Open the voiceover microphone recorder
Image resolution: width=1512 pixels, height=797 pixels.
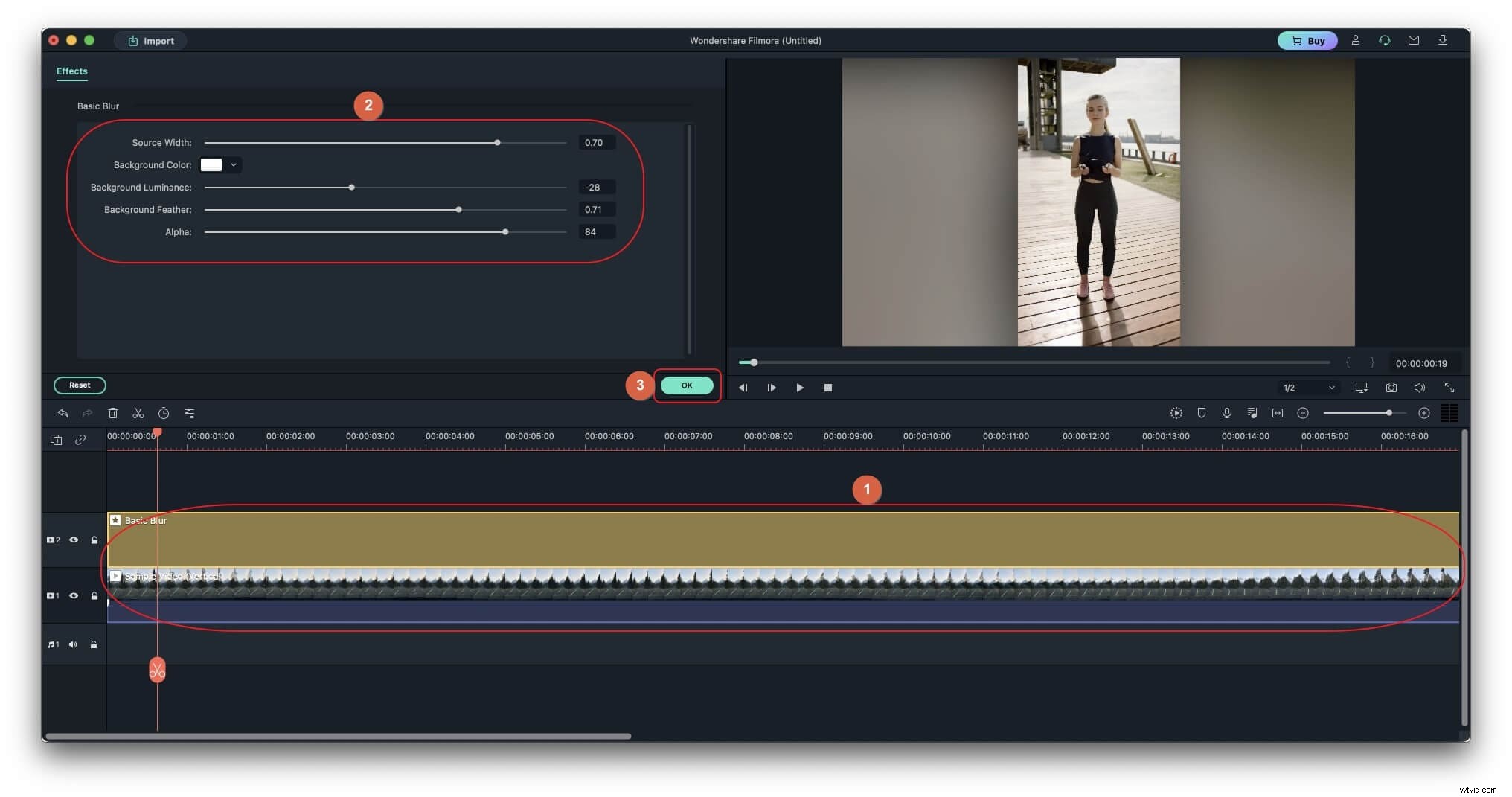(x=1227, y=413)
